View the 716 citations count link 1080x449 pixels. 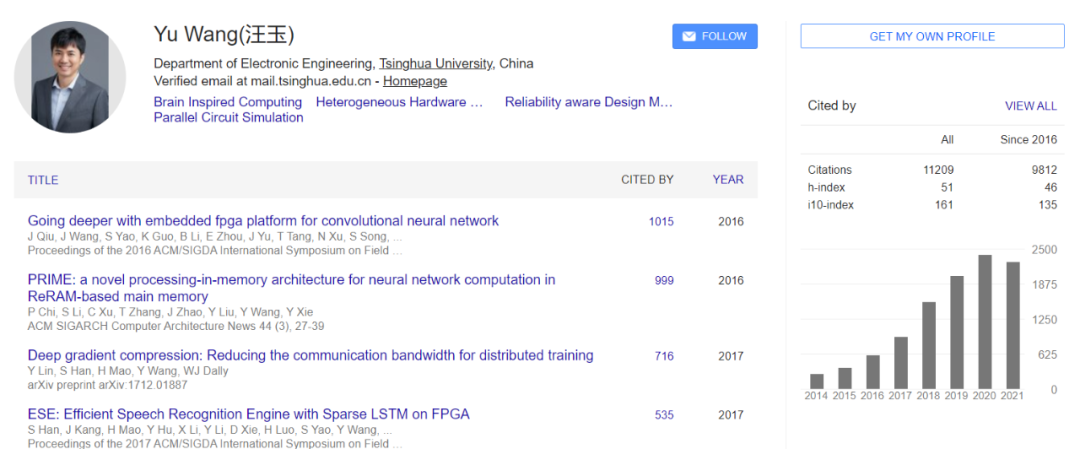(665, 356)
